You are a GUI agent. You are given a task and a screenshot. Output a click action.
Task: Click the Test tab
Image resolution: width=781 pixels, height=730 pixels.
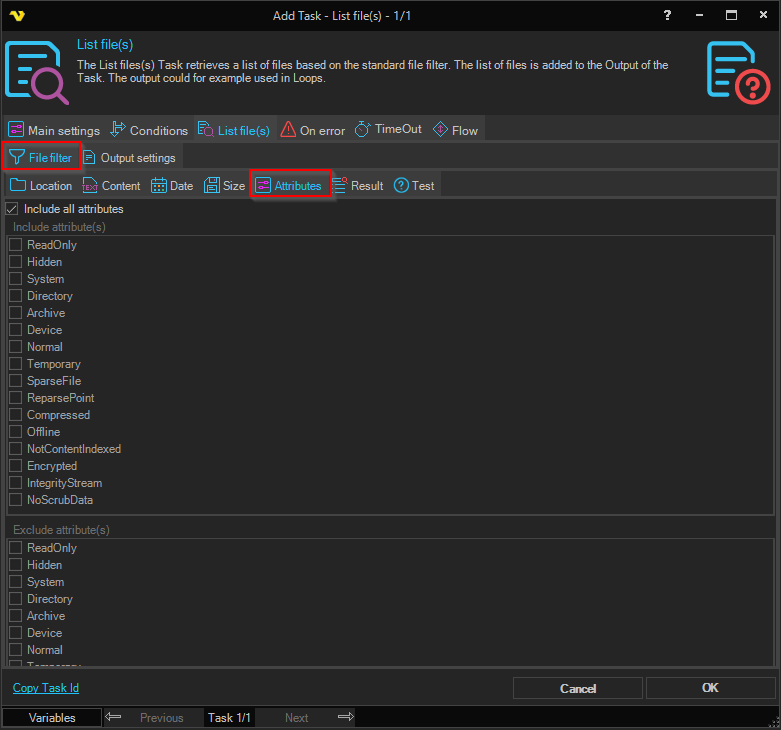click(414, 186)
